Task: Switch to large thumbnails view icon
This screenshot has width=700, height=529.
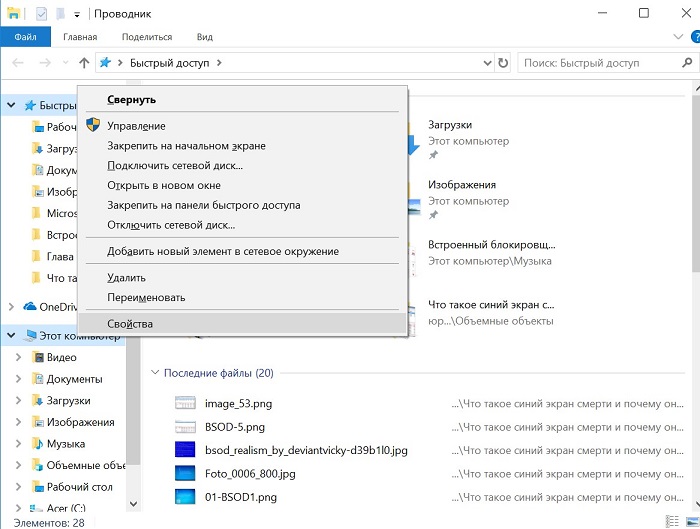Action: (x=692, y=521)
